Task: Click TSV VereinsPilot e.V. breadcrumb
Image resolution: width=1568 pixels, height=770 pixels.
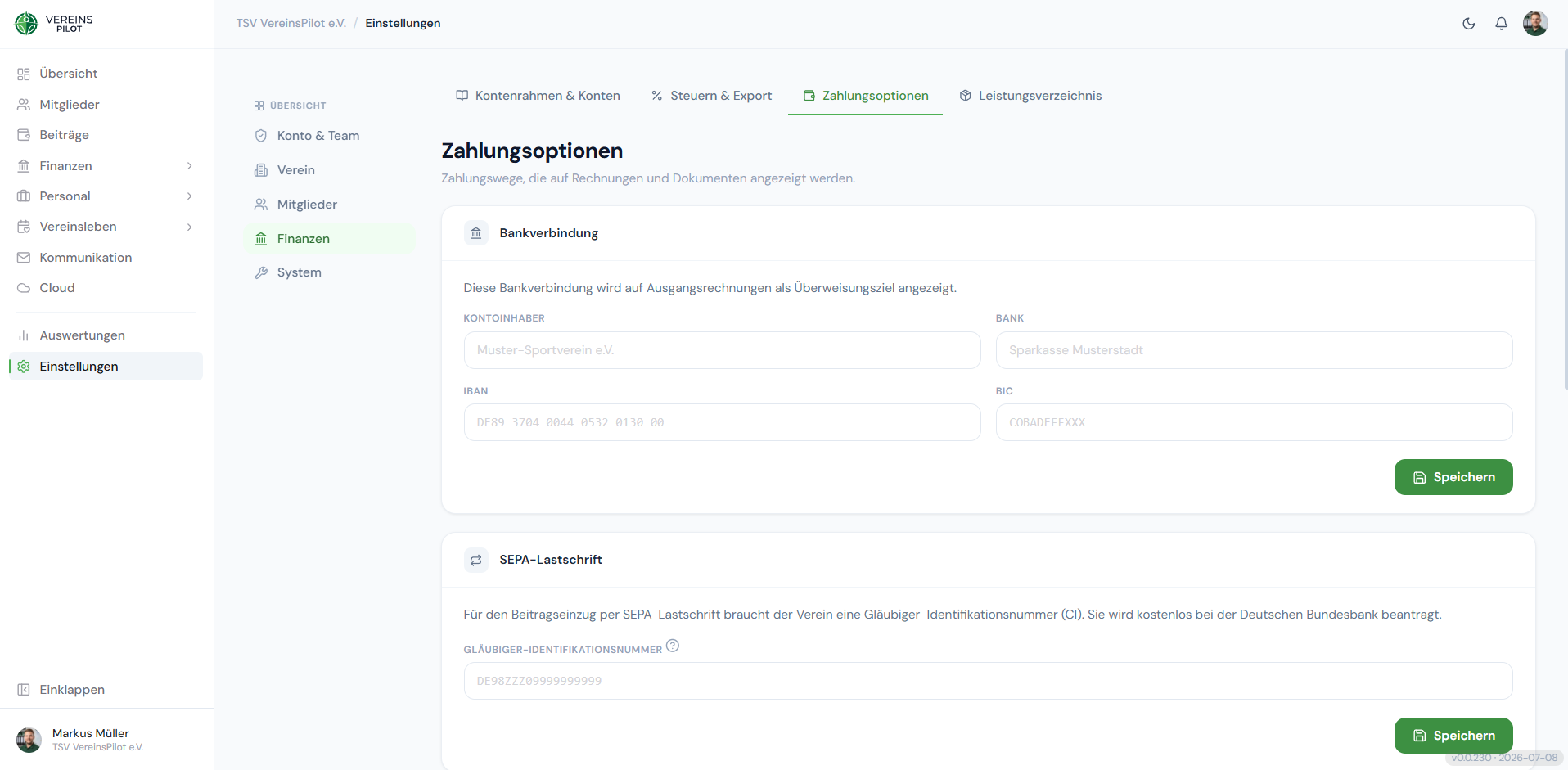Action: [x=291, y=23]
